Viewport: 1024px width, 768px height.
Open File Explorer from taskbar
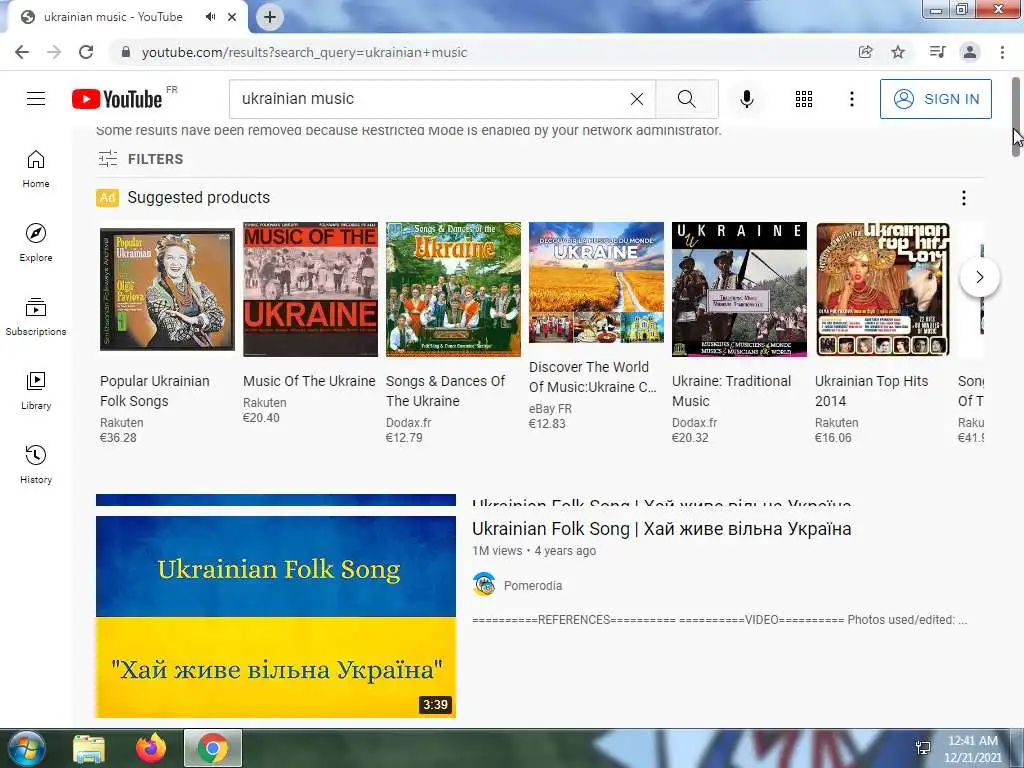pos(89,748)
